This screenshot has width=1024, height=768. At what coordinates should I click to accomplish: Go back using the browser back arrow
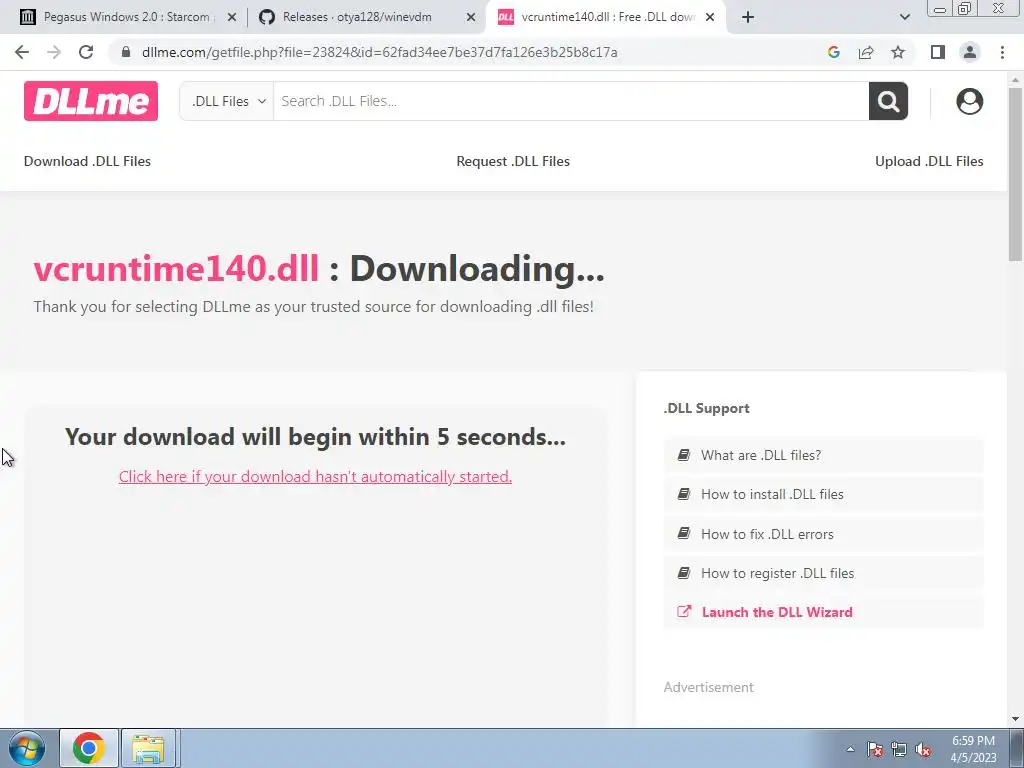[x=22, y=52]
